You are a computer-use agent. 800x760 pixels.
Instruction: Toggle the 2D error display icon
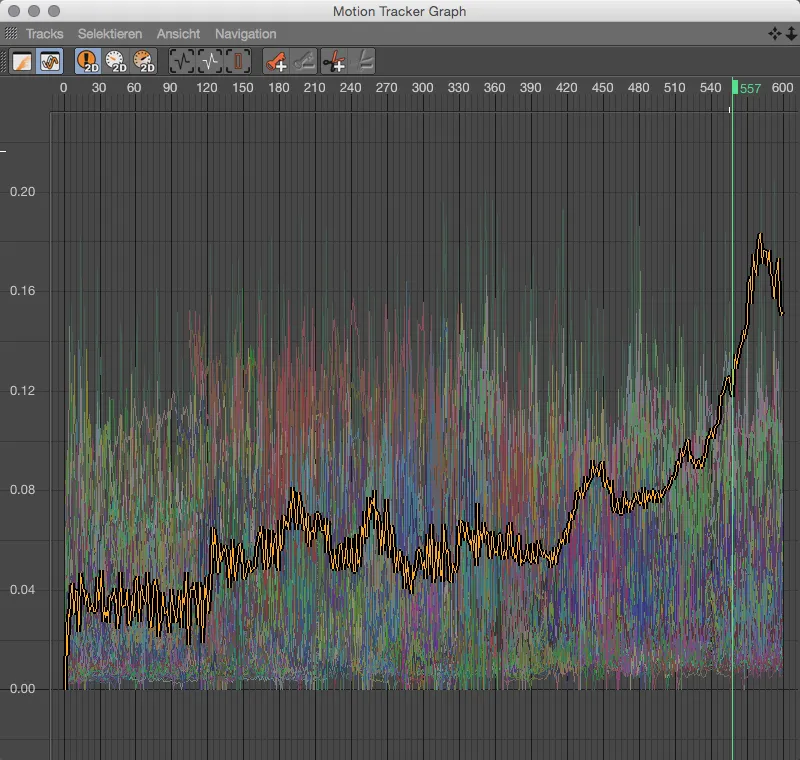(88, 62)
